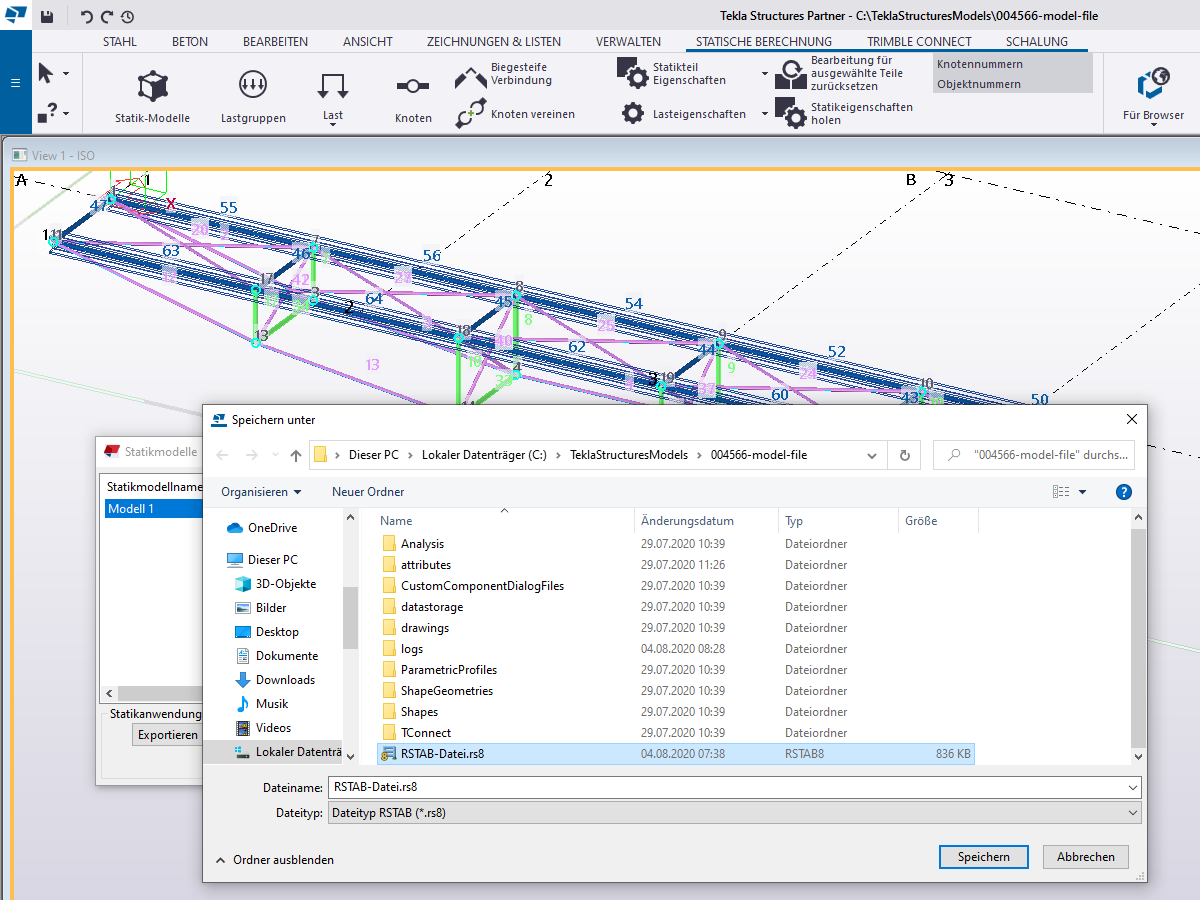Expand the Statikteil Eigenschaften dropdown arrow
1200x900 pixels.
click(765, 74)
